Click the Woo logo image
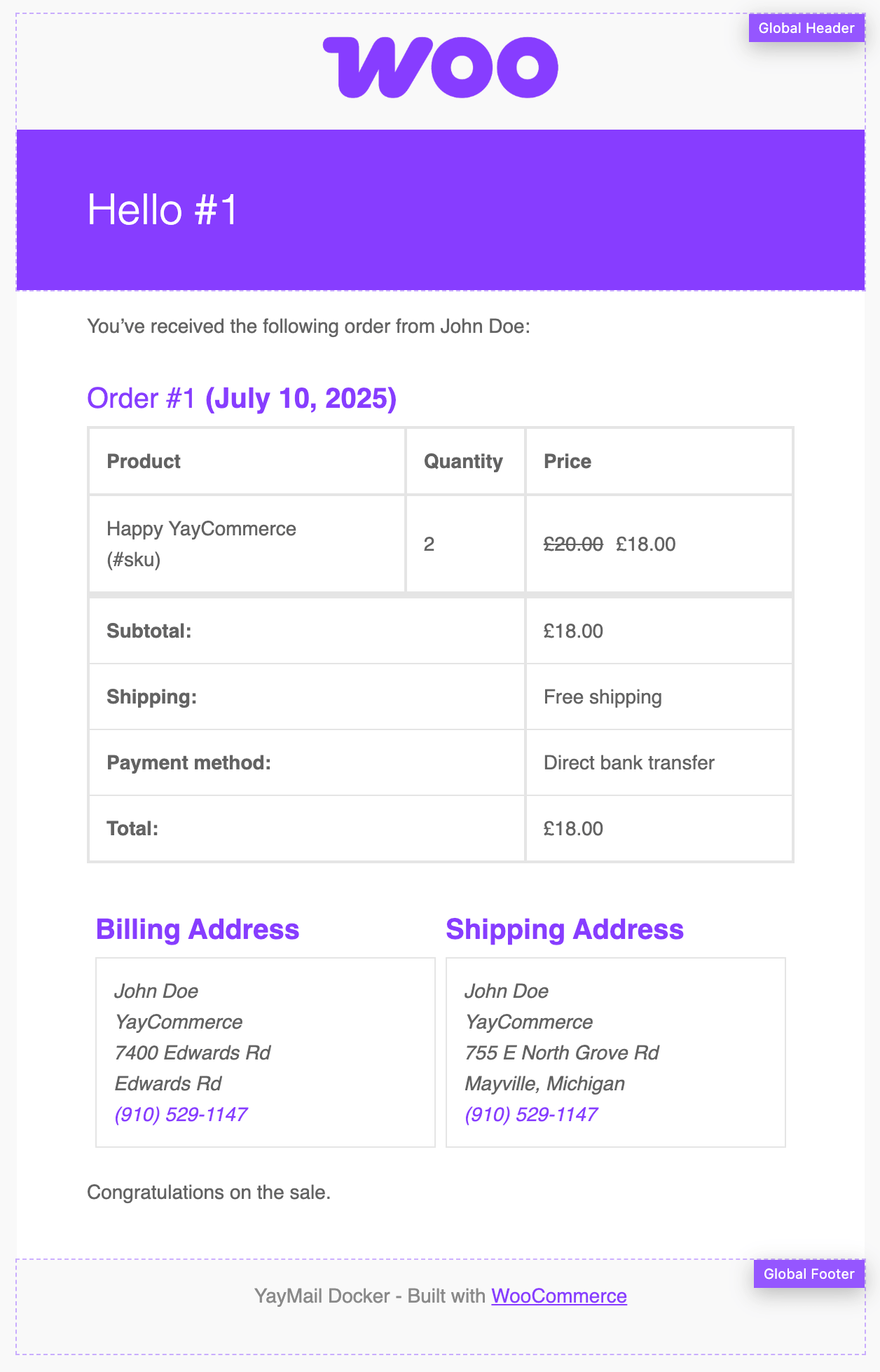880x1372 pixels. pos(440,67)
